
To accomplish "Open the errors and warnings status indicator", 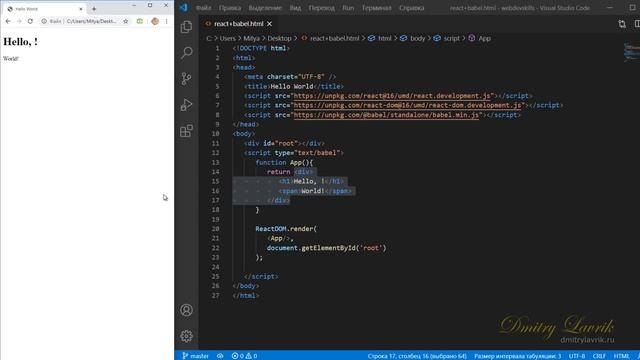I will (x=244, y=356).
